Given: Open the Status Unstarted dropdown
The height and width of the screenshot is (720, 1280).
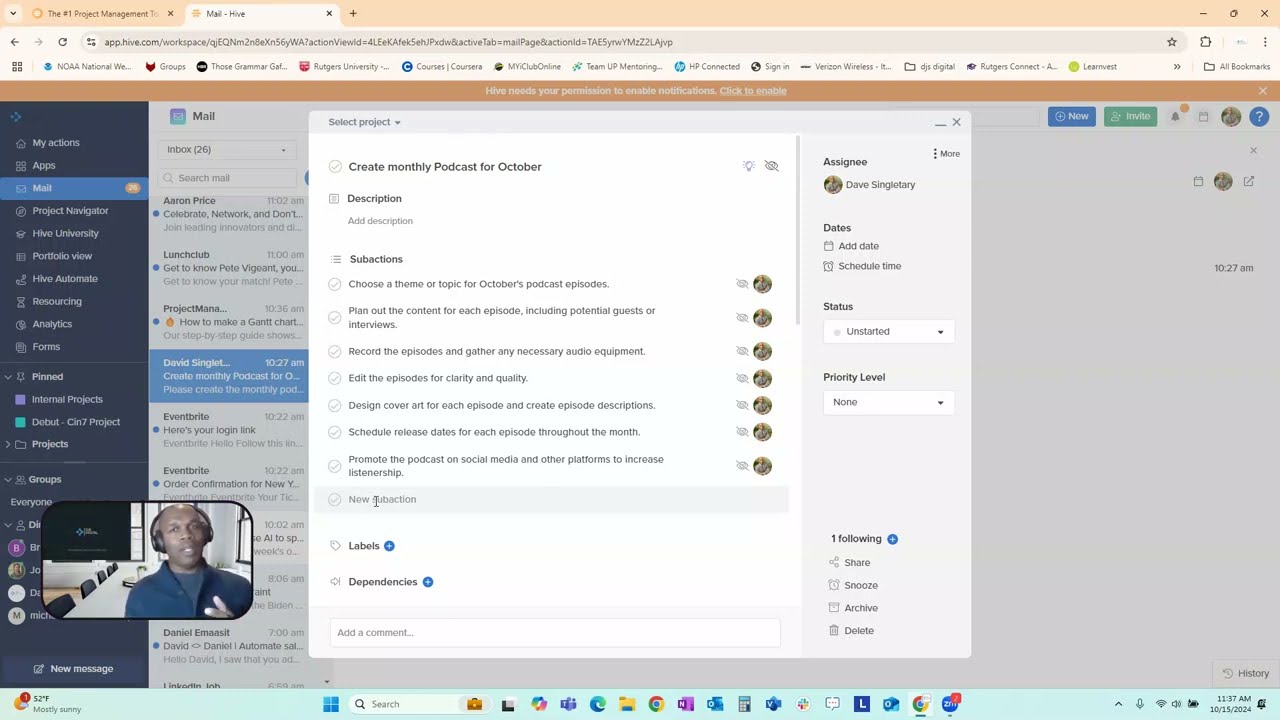Looking at the screenshot, I should 888,332.
